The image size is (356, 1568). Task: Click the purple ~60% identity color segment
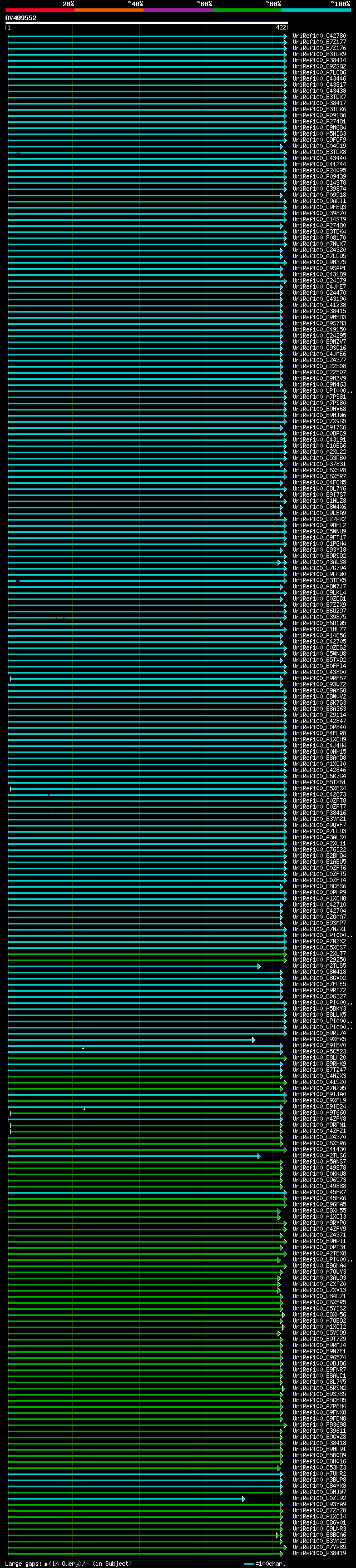coord(179,10)
